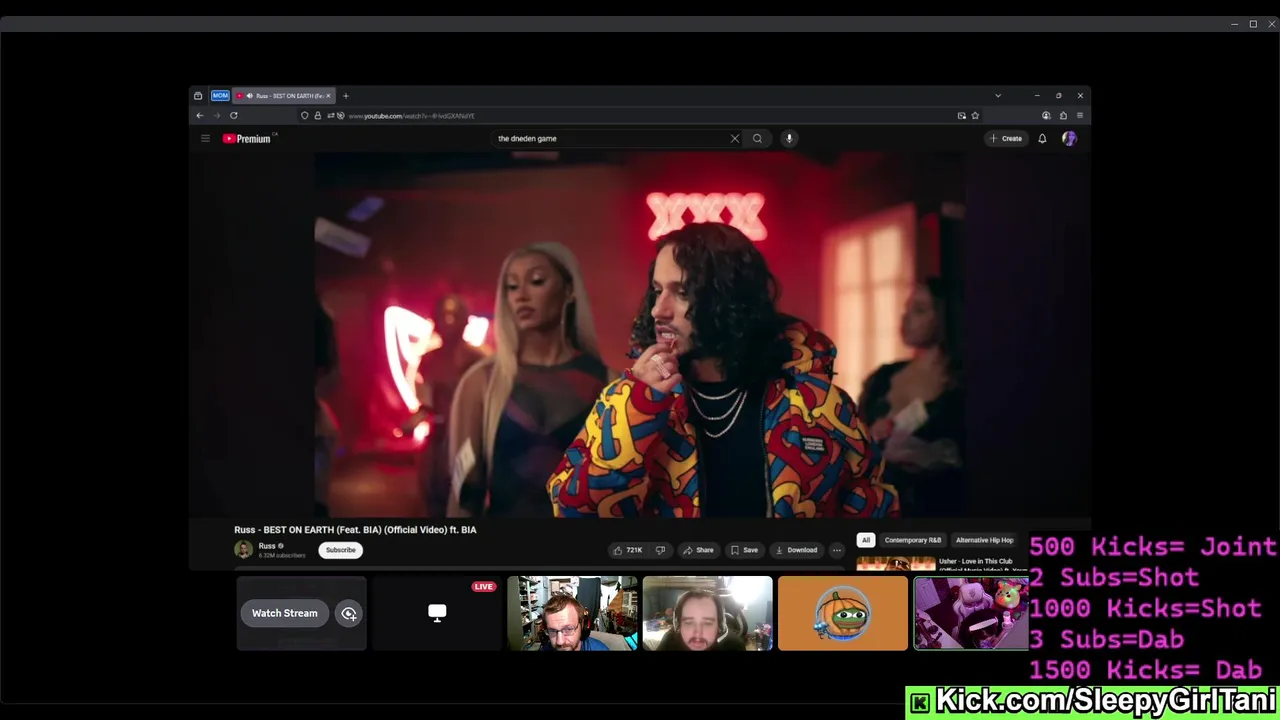Image resolution: width=1280 pixels, height=720 pixels.
Task: Open the Russ channel avatar
Action: click(243, 550)
